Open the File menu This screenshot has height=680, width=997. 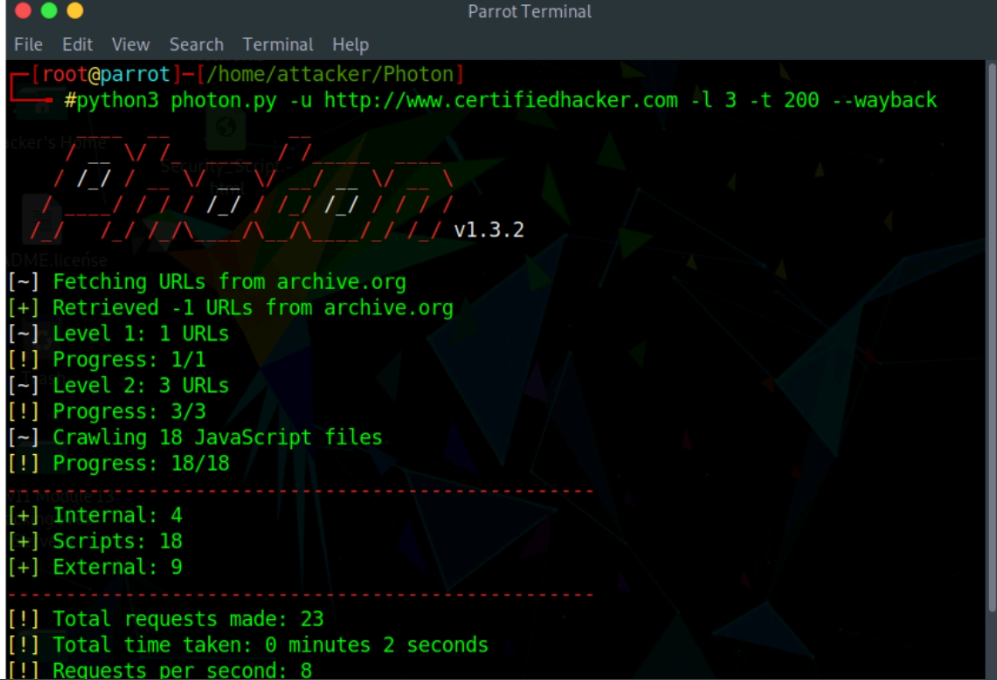pos(28,44)
